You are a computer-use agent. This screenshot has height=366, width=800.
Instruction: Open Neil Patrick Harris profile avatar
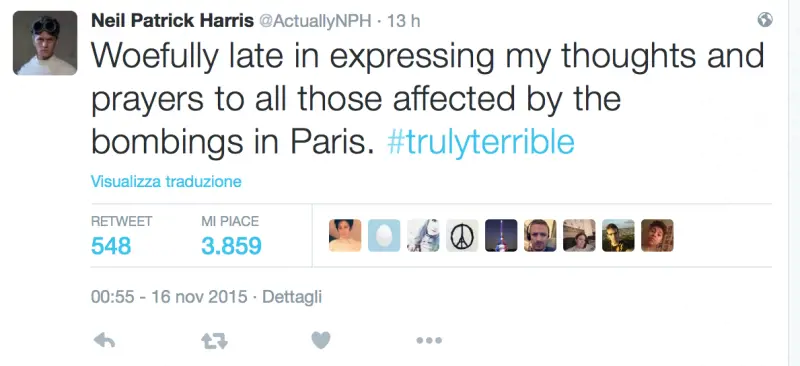tap(45, 43)
